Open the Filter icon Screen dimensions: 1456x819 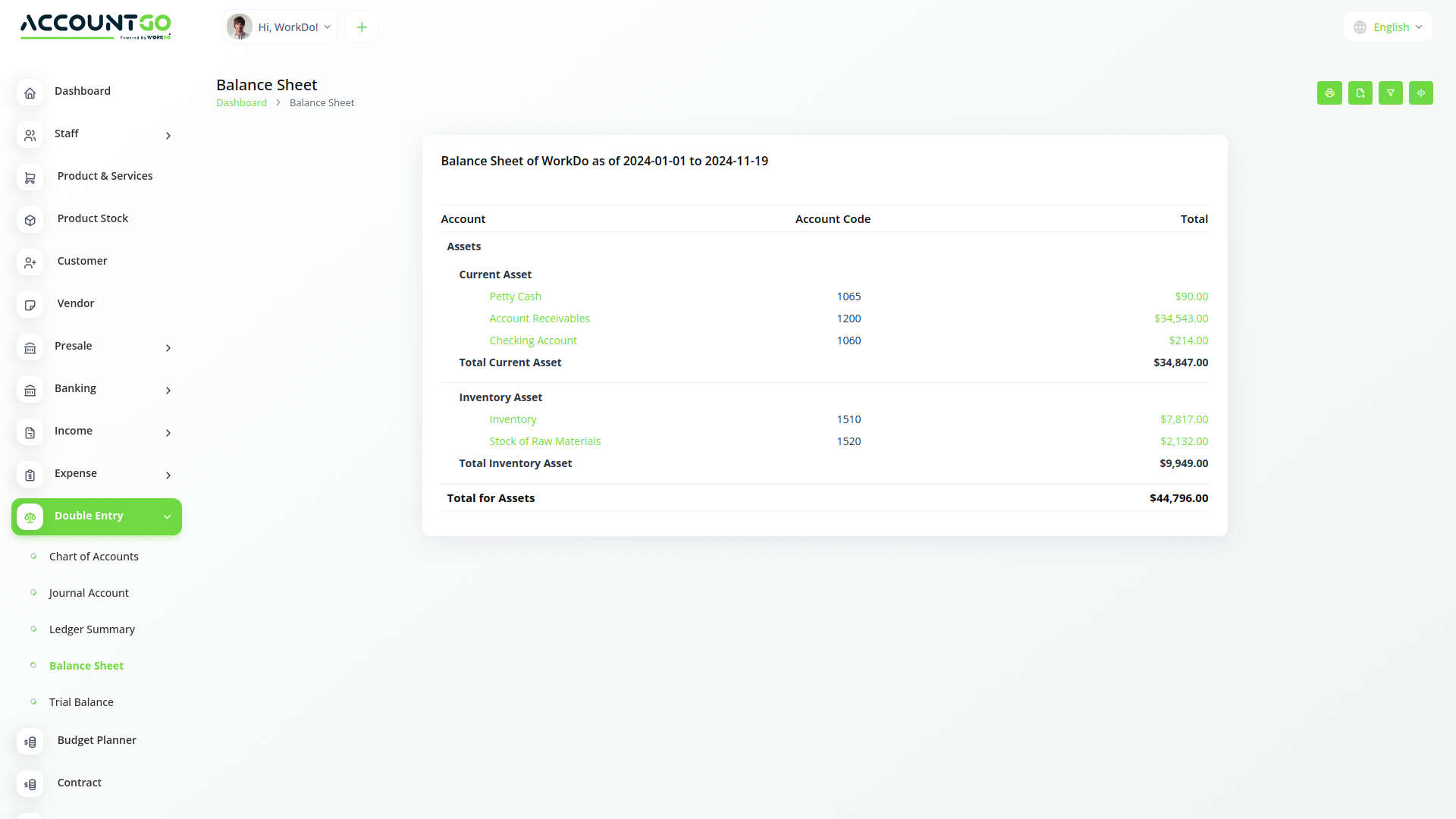(x=1390, y=93)
